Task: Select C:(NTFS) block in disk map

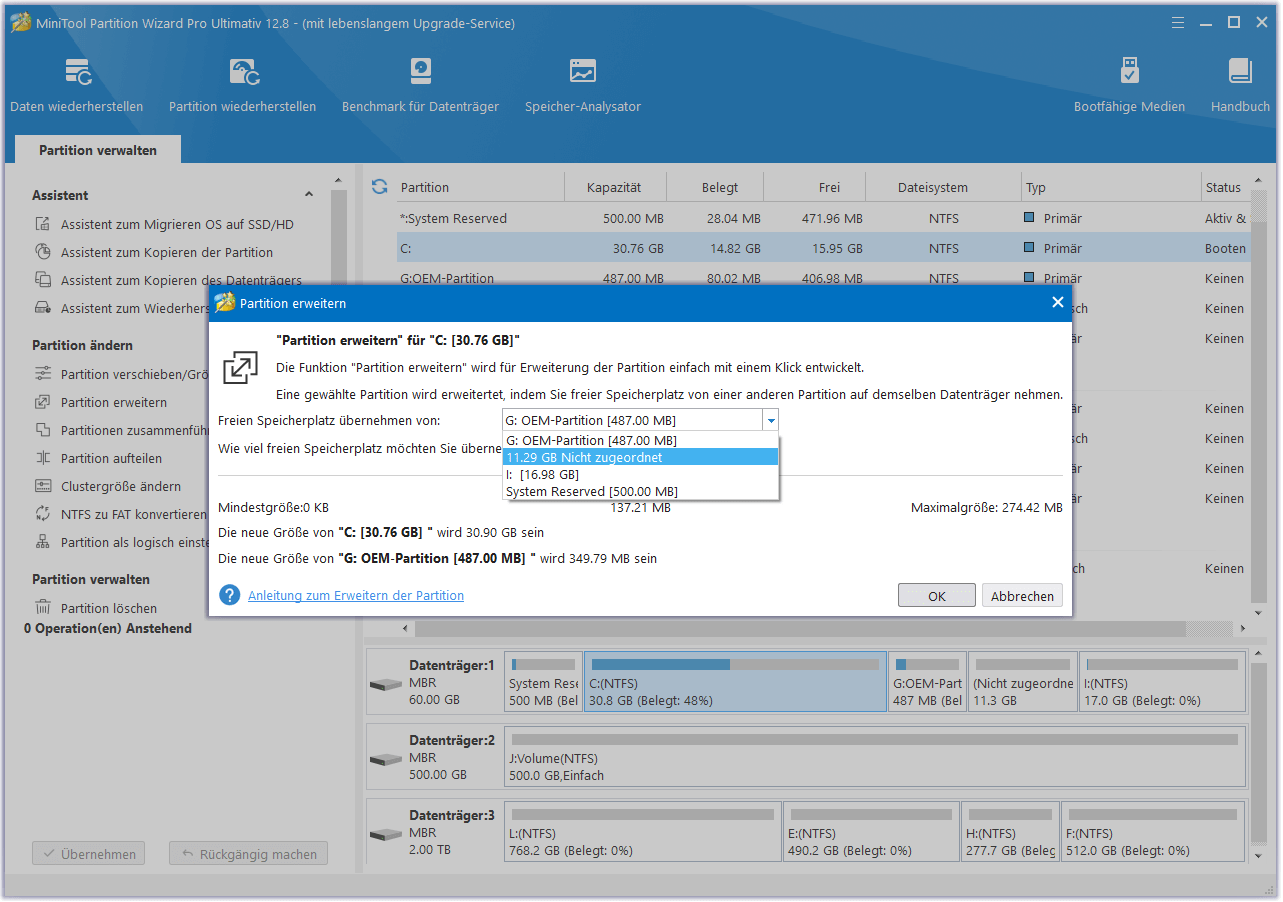Action: [x=735, y=682]
